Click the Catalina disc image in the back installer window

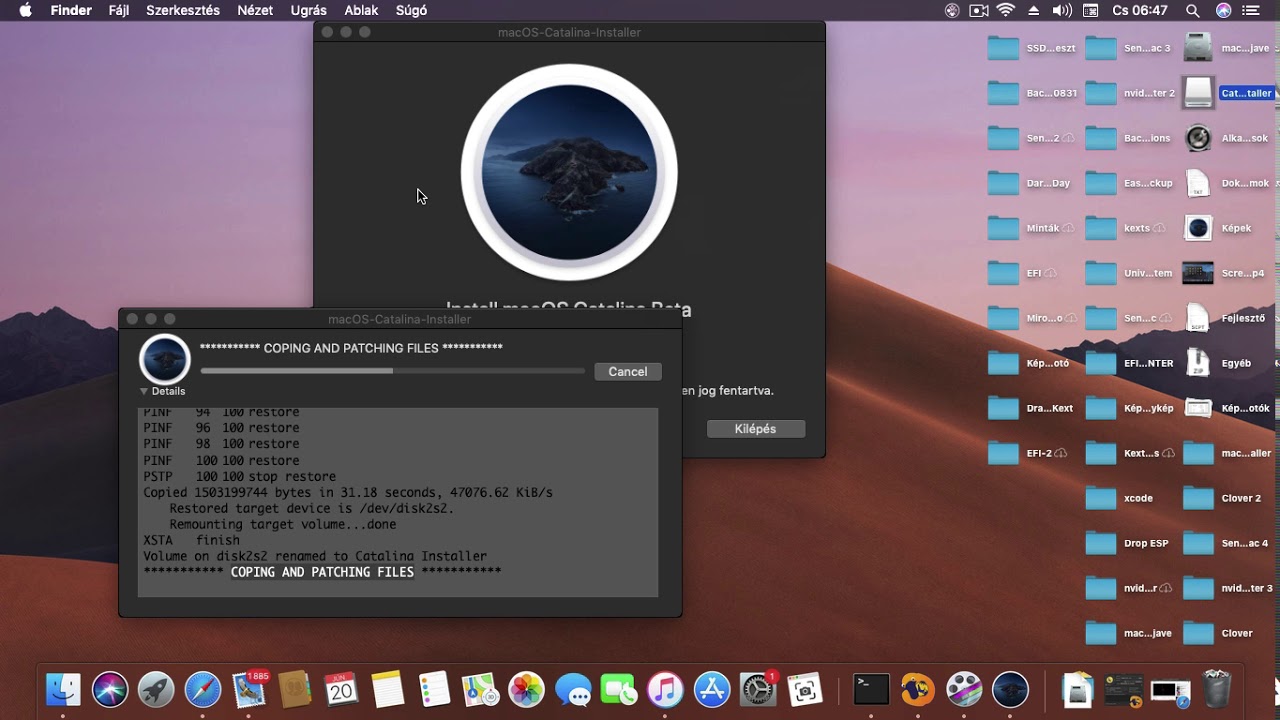[569, 172]
